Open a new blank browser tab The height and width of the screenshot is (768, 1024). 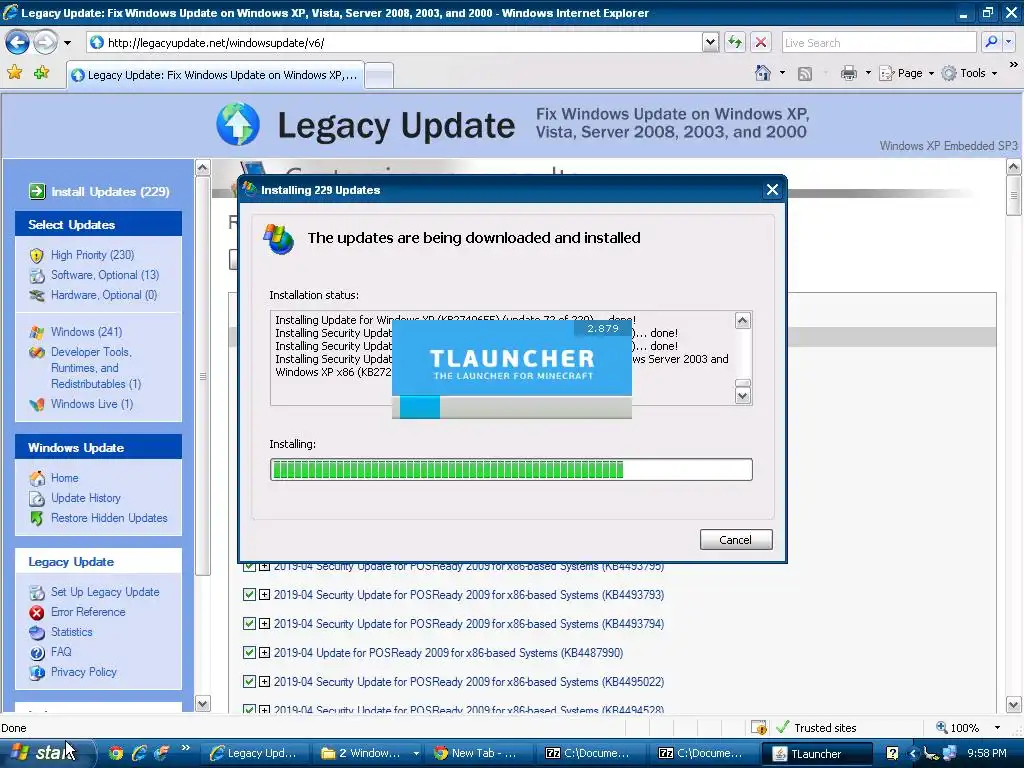tap(379, 76)
